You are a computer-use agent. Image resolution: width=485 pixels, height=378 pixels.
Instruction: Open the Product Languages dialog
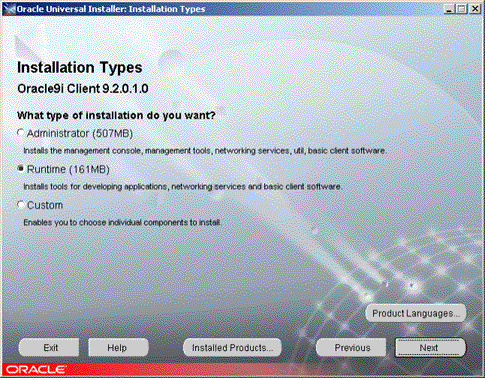tap(416, 313)
